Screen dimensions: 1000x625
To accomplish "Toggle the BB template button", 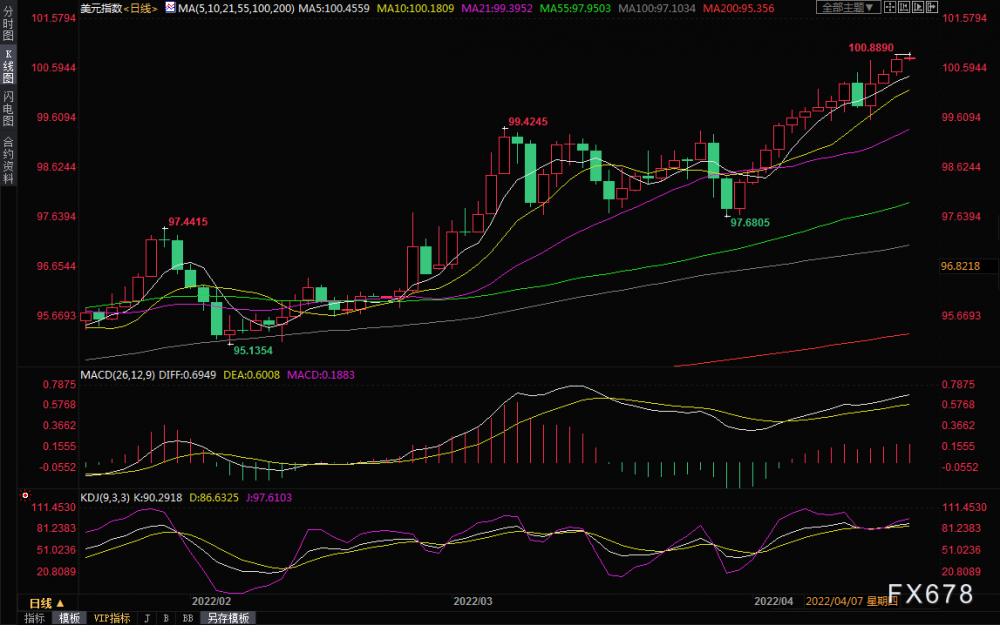I will click(188, 618).
